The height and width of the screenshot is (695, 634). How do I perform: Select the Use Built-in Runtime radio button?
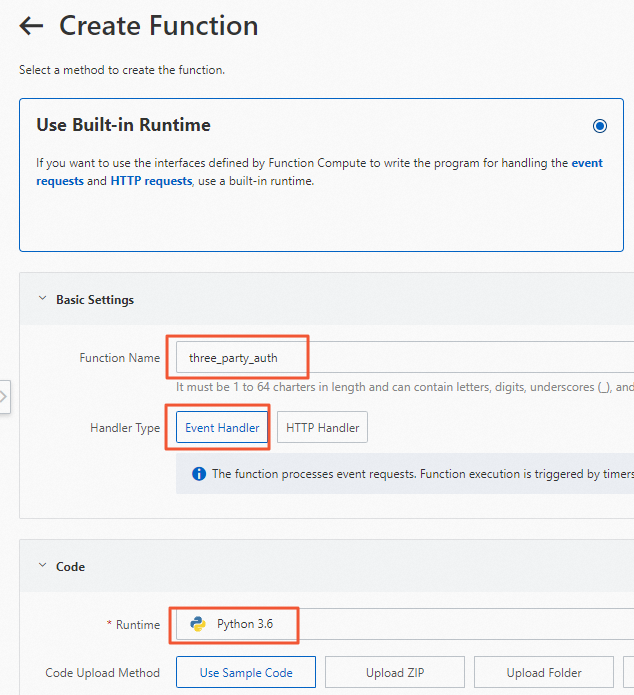click(x=599, y=126)
